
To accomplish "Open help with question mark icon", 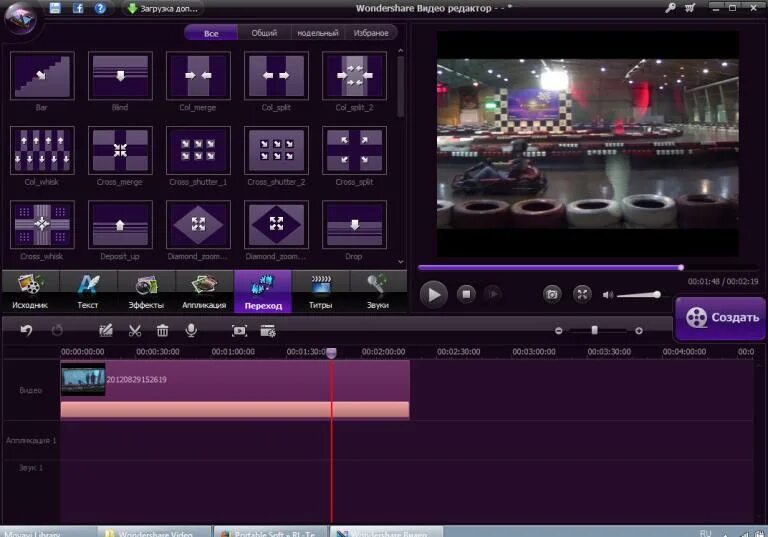I will point(100,8).
